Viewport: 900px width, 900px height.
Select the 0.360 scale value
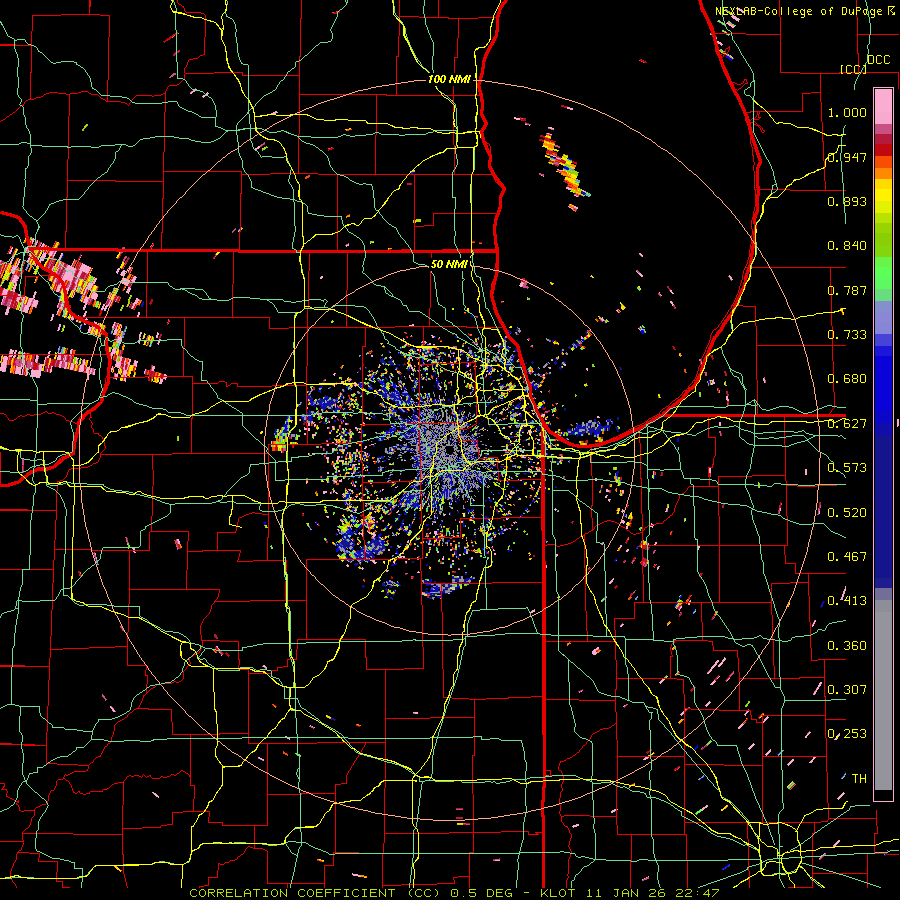tap(847, 646)
